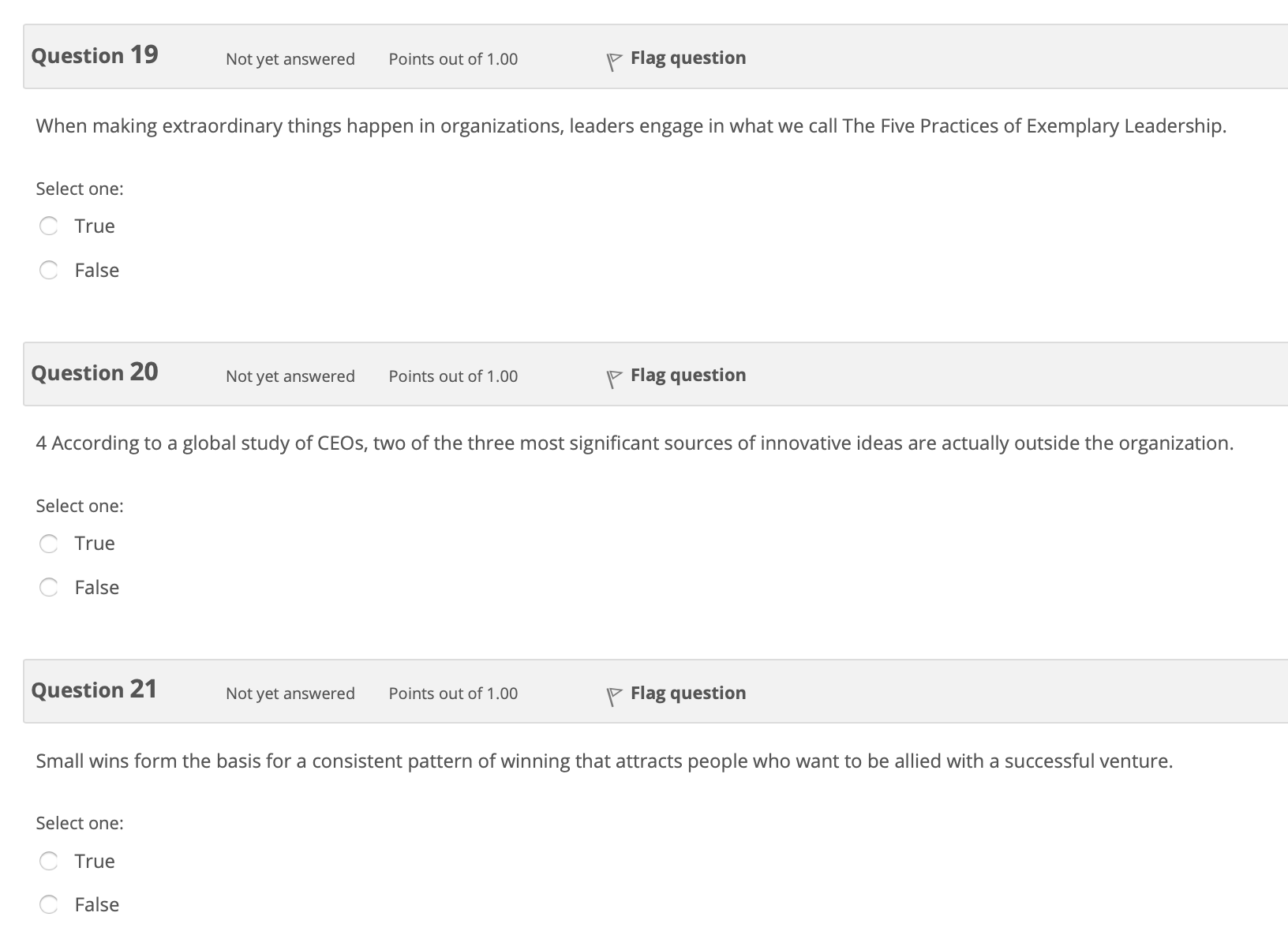This screenshot has height=950, width=1288.
Task: Select False radio for Question 19
Action: click(49, 271)
